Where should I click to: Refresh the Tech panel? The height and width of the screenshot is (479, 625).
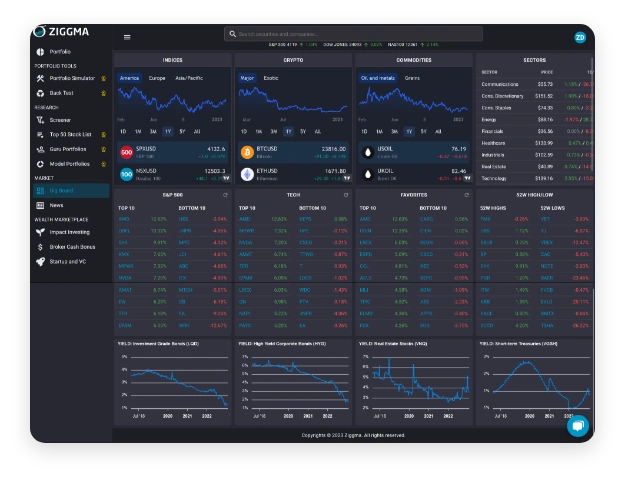click(345, 195)
